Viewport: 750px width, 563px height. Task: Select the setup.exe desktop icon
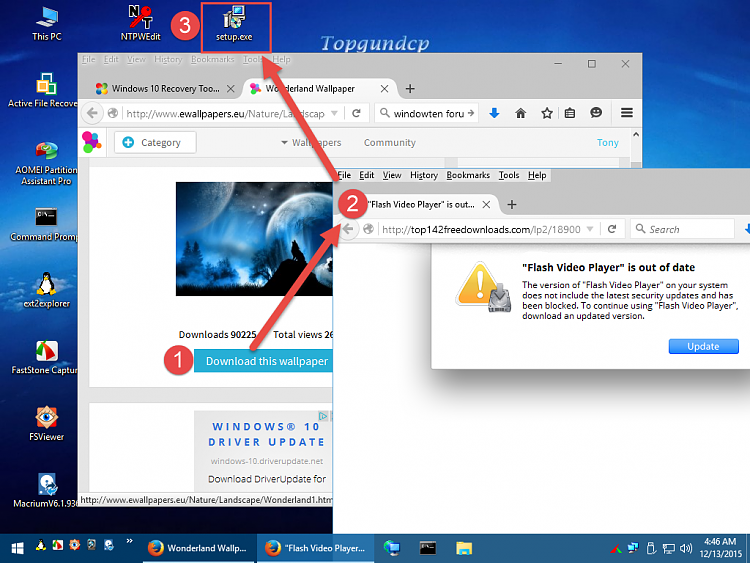pyautogui.click(x=234, y=24)
